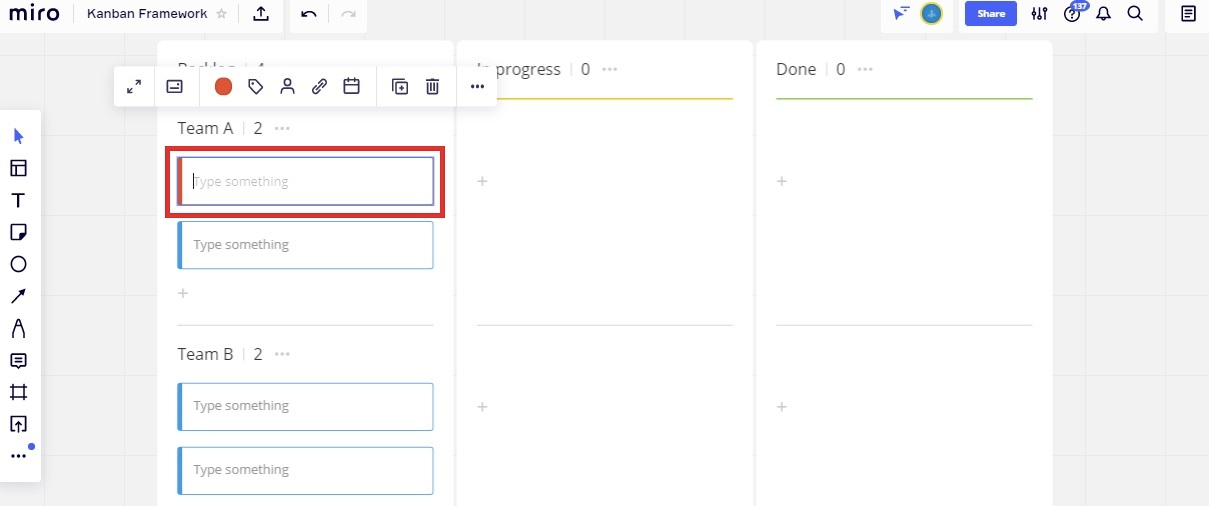
Task: Attach a link to the card
Action: point(319,87)
